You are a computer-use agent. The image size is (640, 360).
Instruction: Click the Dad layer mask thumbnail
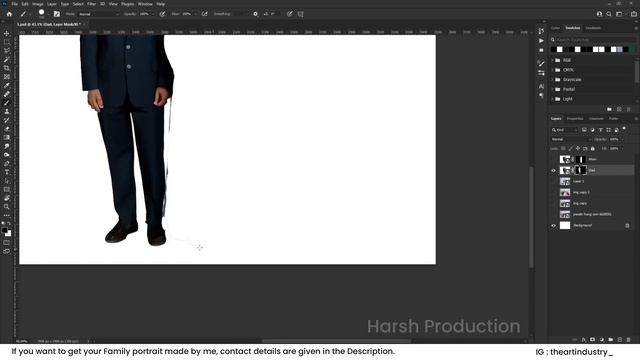coord(580,170)
